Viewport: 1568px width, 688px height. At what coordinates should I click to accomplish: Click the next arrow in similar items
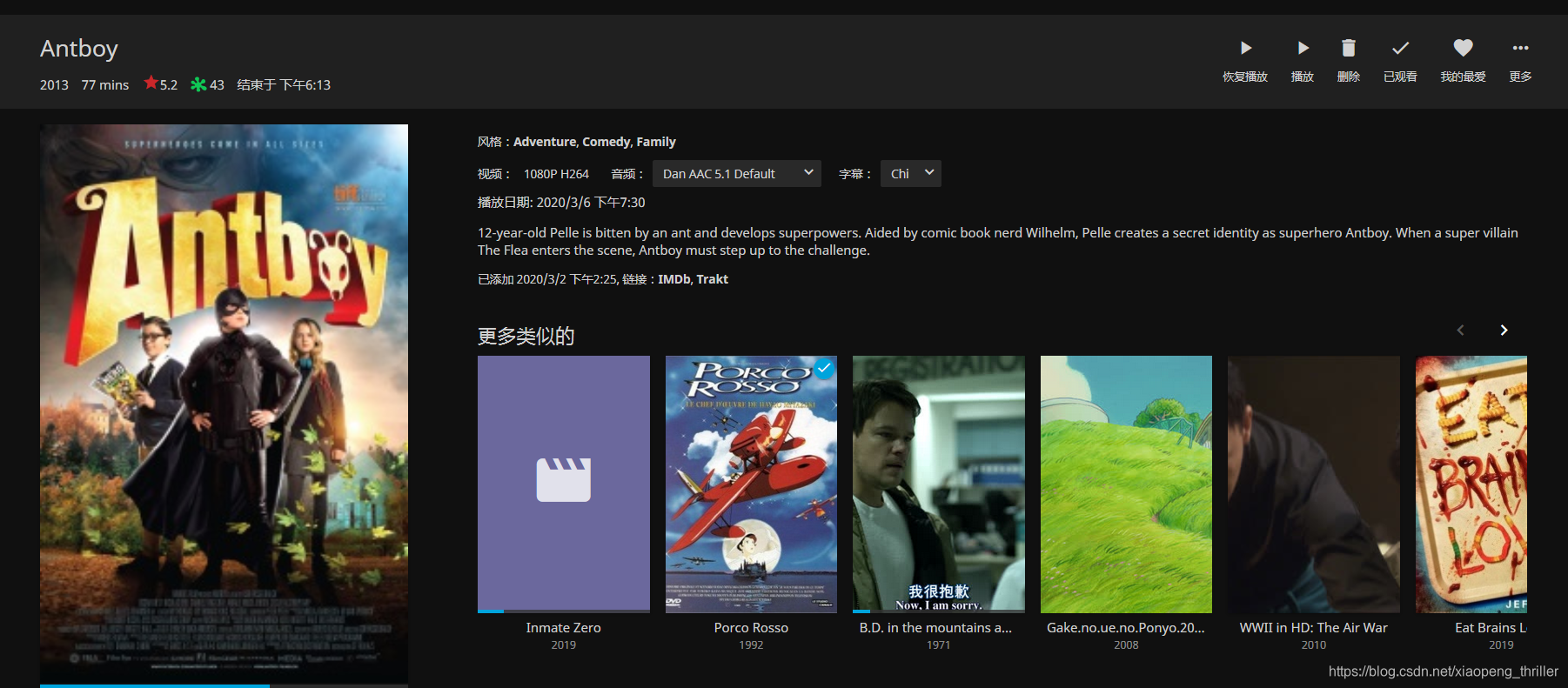pyautogui.click(x=1504, y=330)
